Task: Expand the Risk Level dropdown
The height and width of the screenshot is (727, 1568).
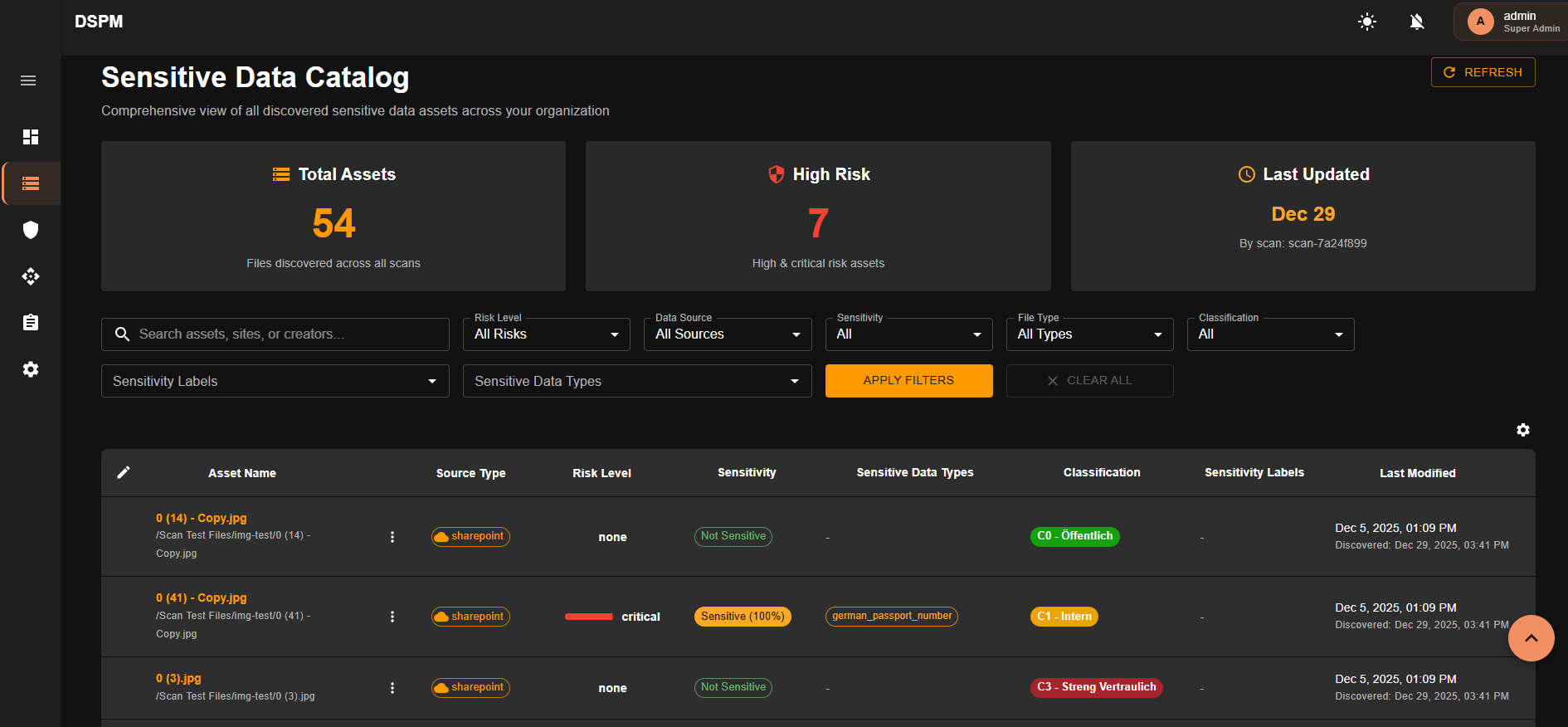Action: [546, 334]
